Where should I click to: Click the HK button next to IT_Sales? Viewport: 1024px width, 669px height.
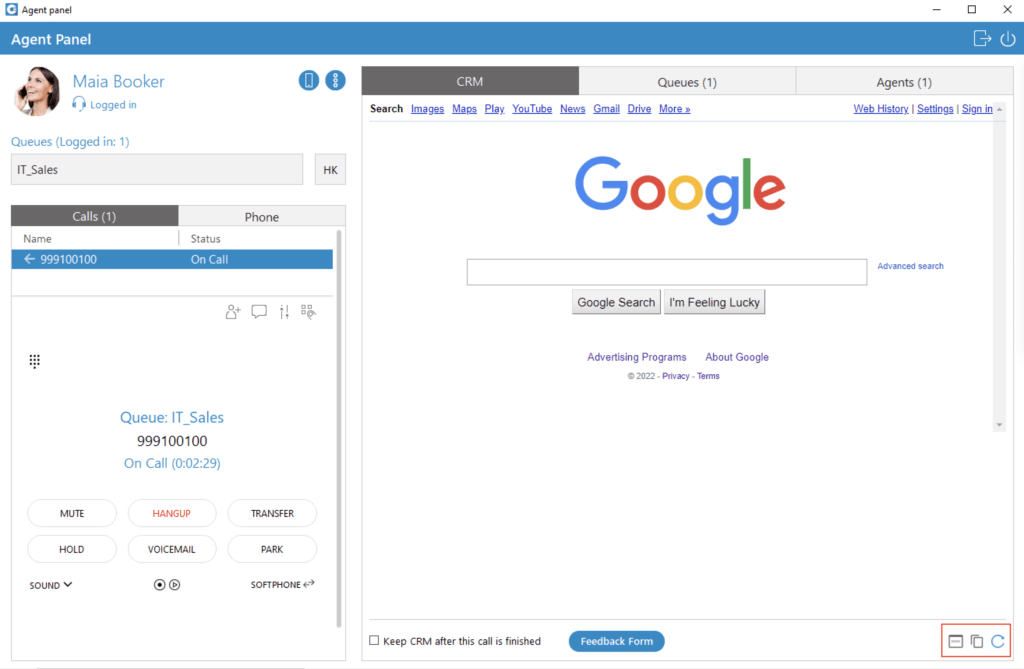coord(330,170)
